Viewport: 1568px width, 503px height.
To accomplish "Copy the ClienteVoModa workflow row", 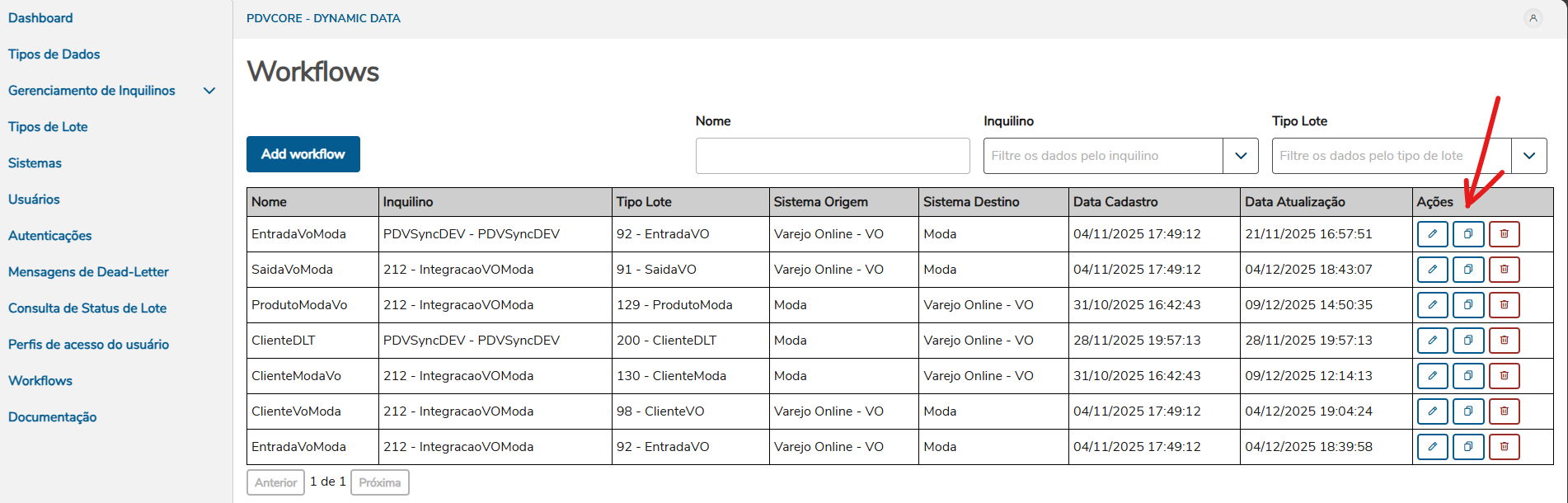I will pos(1468,411).
